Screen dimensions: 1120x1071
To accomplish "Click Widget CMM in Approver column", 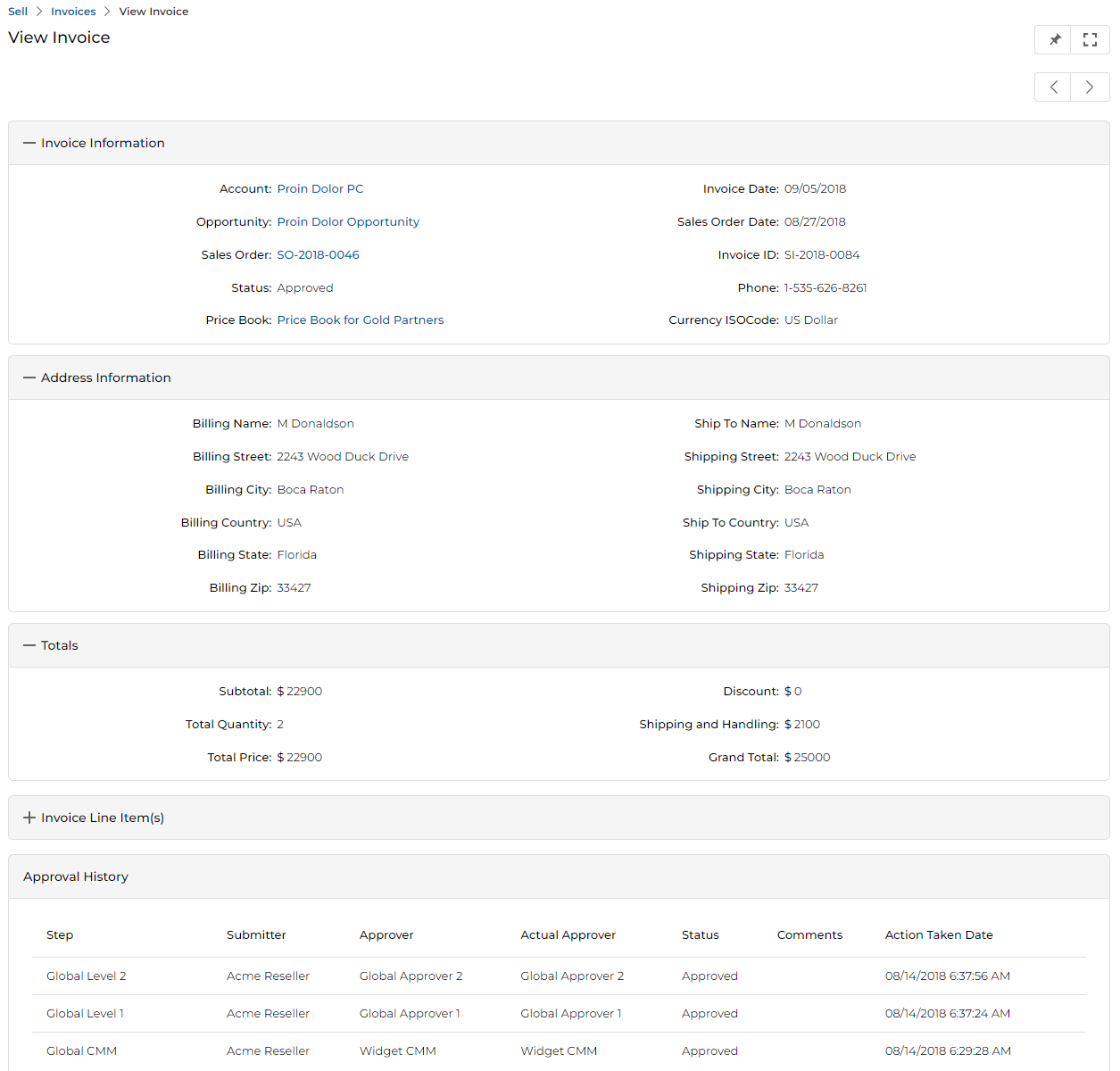I will pos(398,1050).
